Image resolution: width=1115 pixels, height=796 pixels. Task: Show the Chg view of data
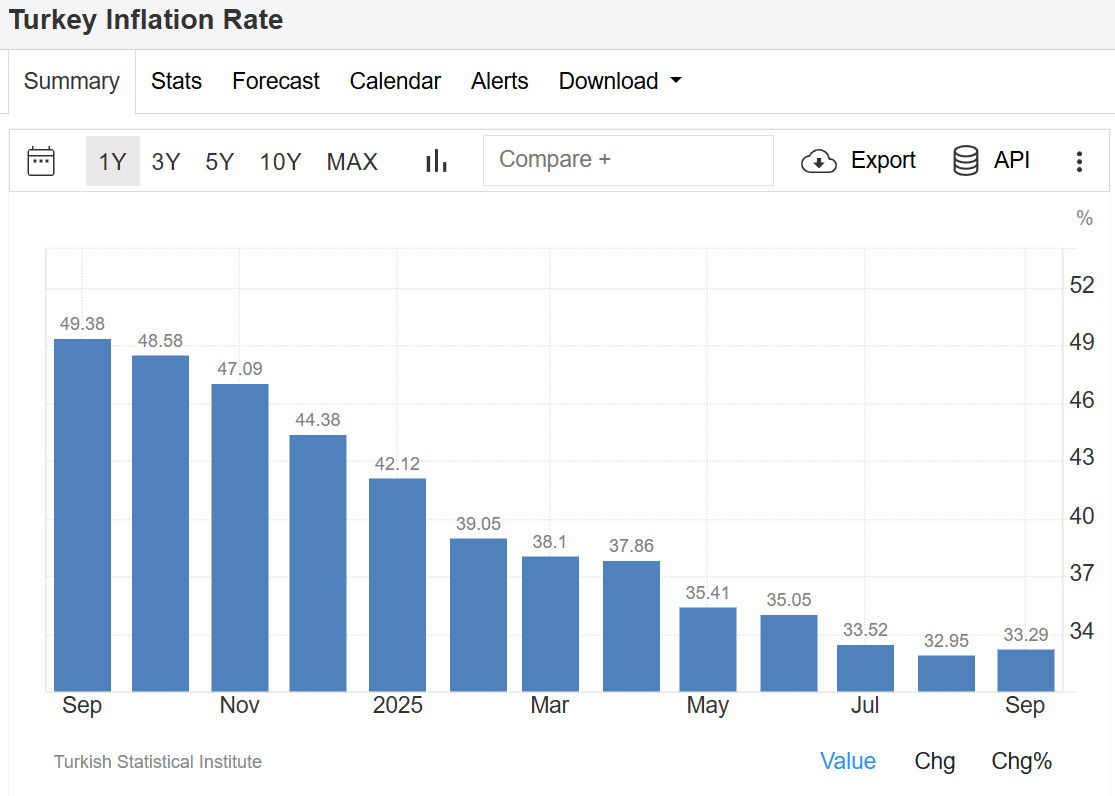coord(935,761)
